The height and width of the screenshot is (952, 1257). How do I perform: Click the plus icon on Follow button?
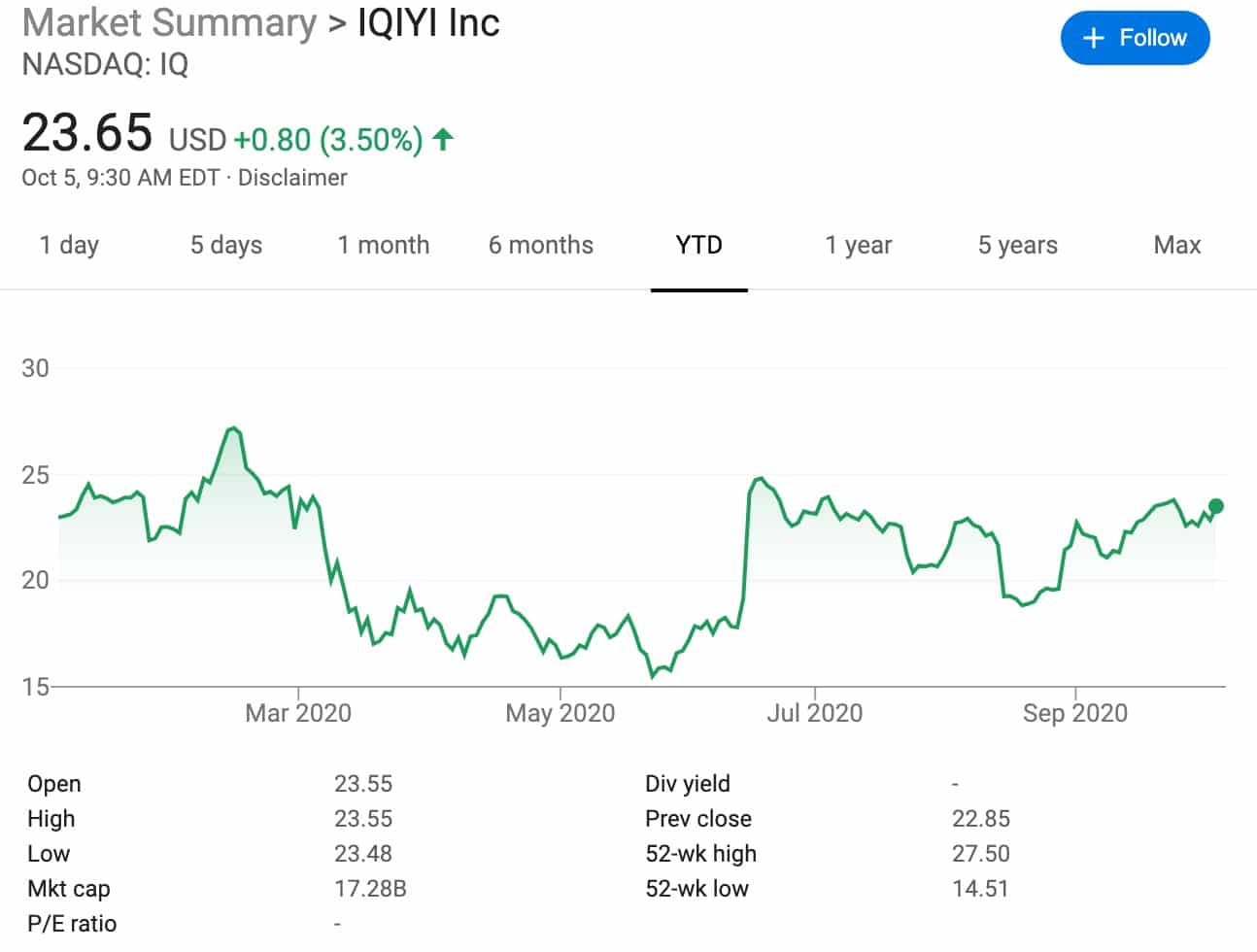[1094, 38]
